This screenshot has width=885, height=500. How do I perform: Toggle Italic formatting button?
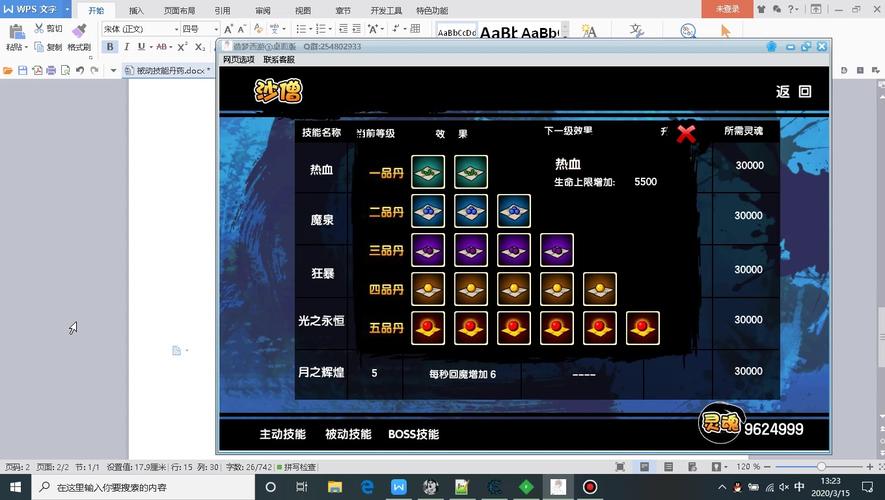126,47
